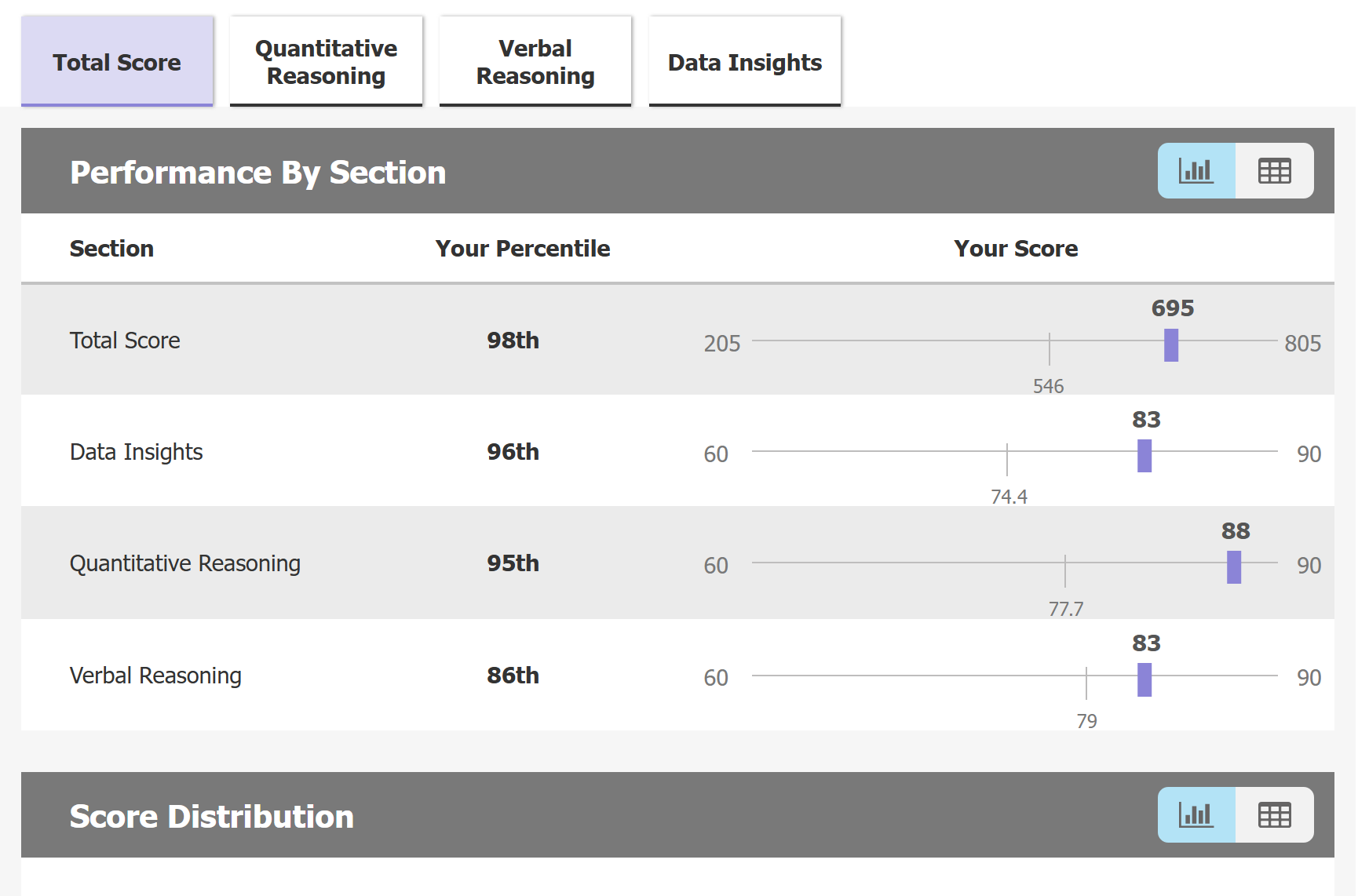Click the Total Score row label
This screenshot has width=1369, height=896.
125,341
